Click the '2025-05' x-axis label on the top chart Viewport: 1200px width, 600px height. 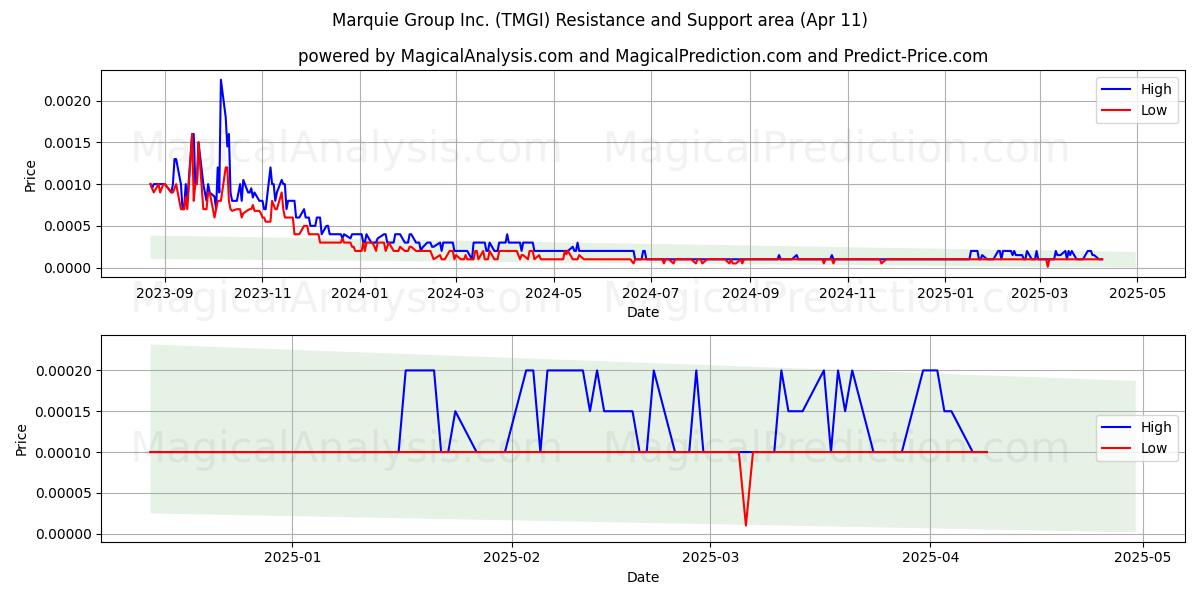tap(1138, 293)
